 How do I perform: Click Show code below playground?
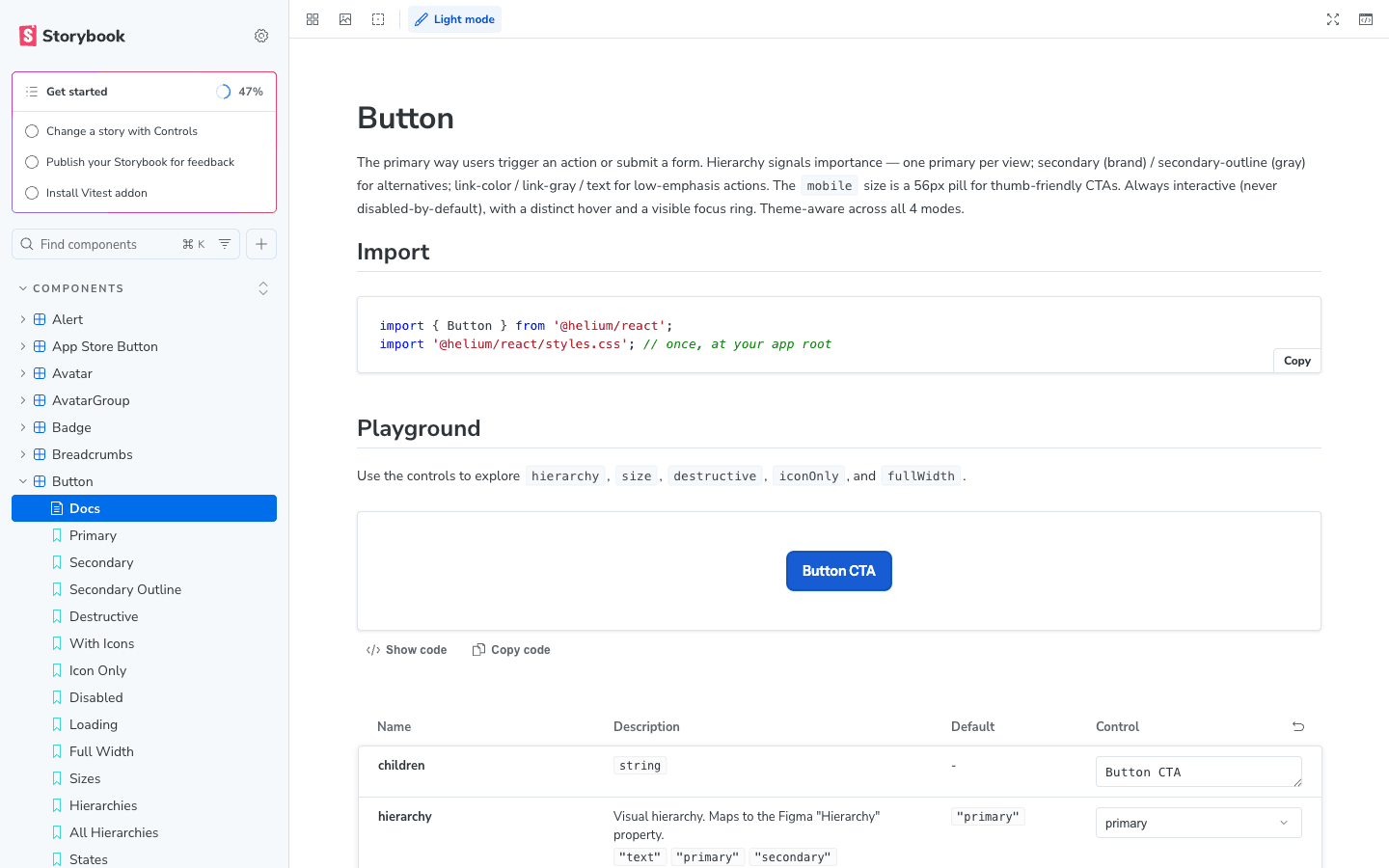[x=406, y=650]
